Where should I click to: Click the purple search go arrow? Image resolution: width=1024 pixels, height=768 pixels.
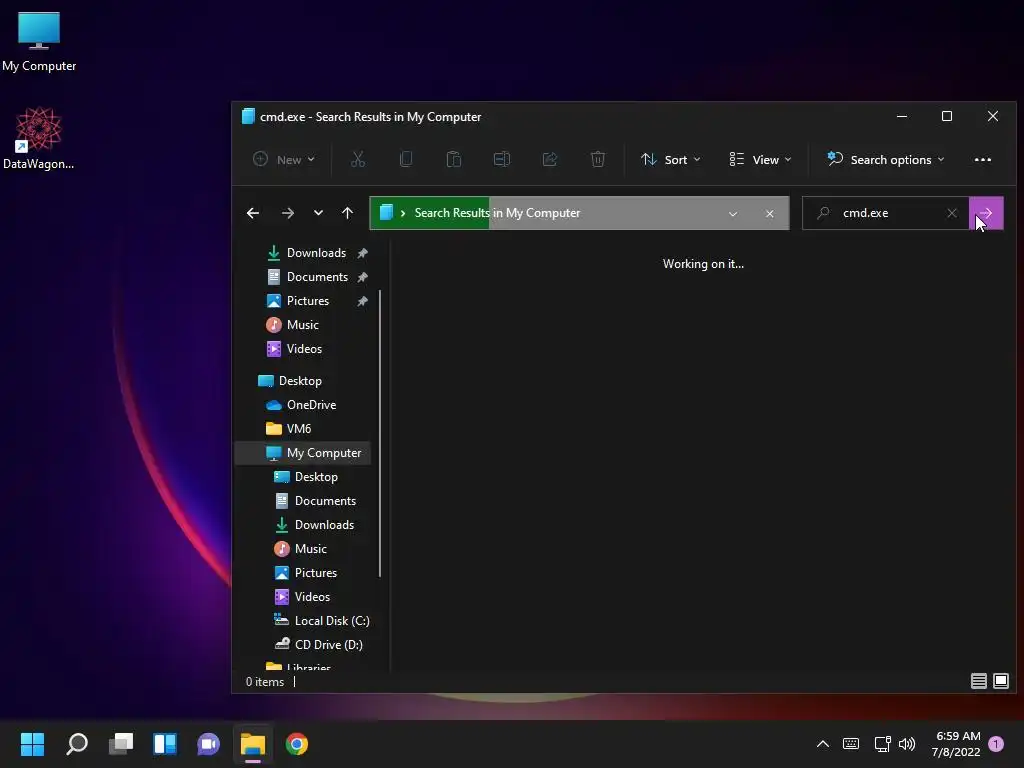click(x=986, y=213)
